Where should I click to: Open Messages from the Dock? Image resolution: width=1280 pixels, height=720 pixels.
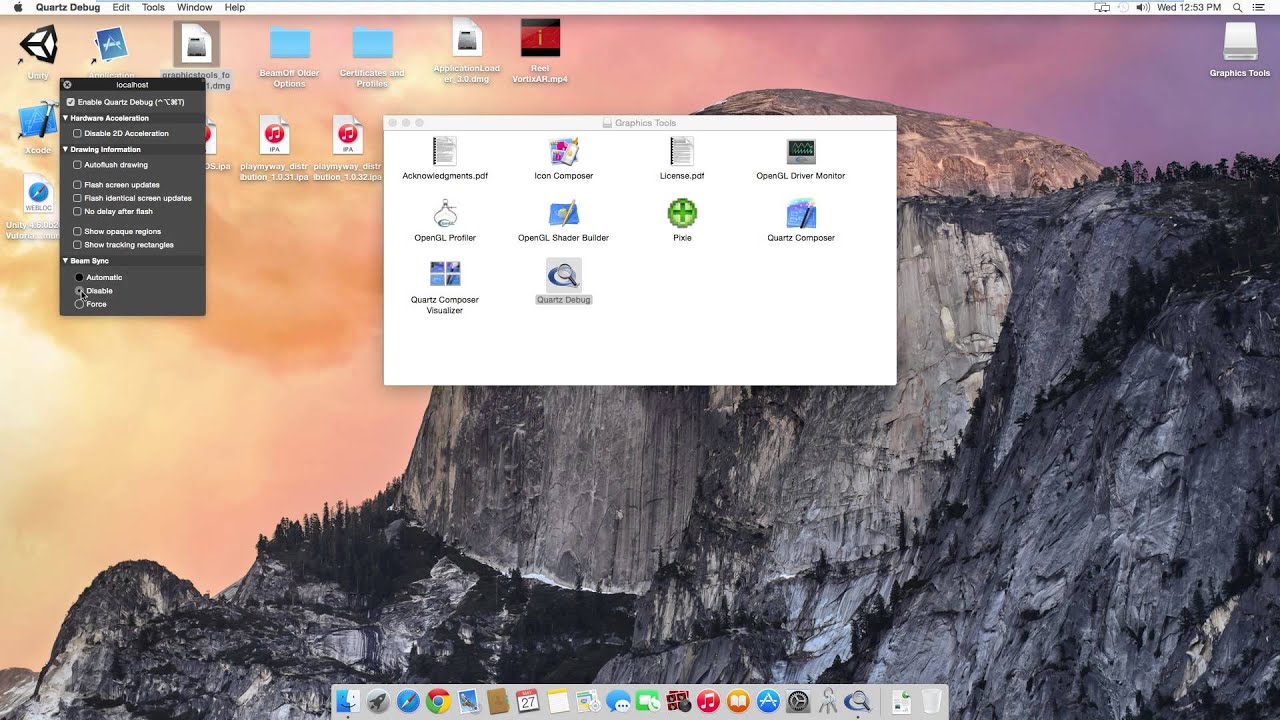[618, 701]
